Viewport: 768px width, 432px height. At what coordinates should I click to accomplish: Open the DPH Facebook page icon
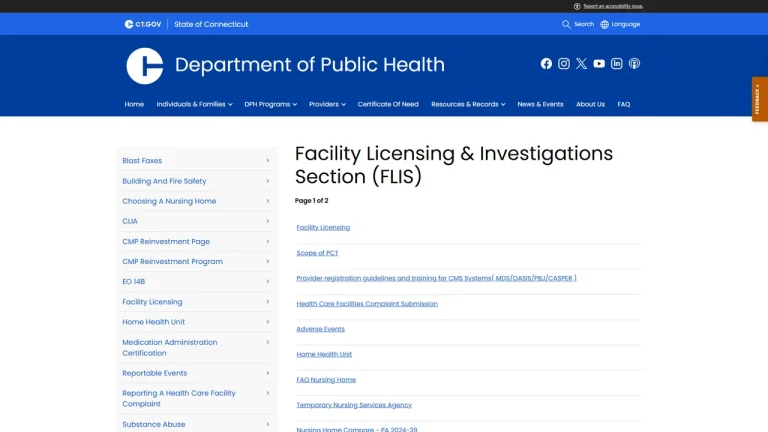coord(546,64)
